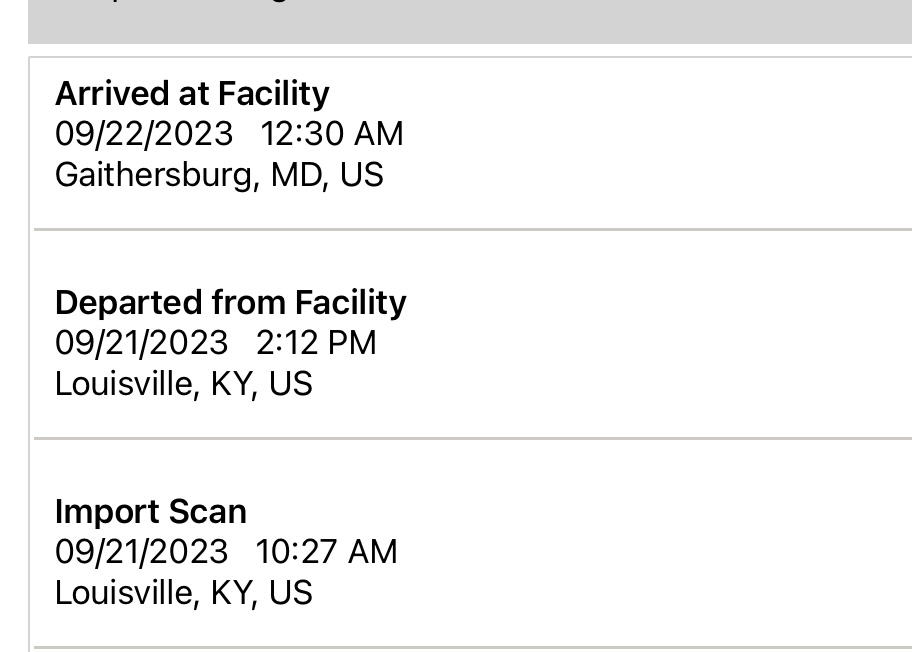Select the 2:12 PM departure time

click(316, 343)
